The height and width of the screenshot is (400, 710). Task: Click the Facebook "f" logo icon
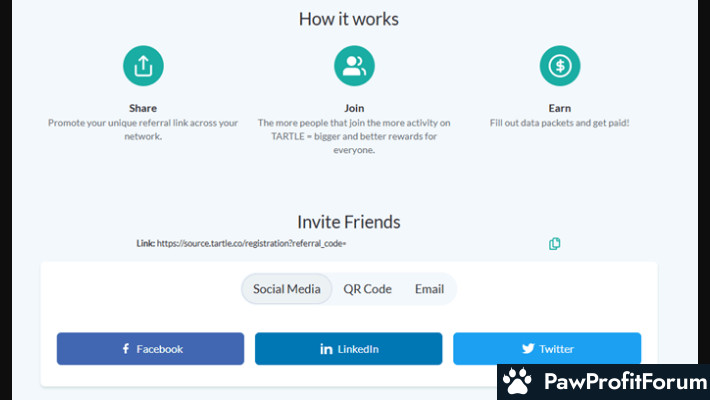[x=126, y=349]
